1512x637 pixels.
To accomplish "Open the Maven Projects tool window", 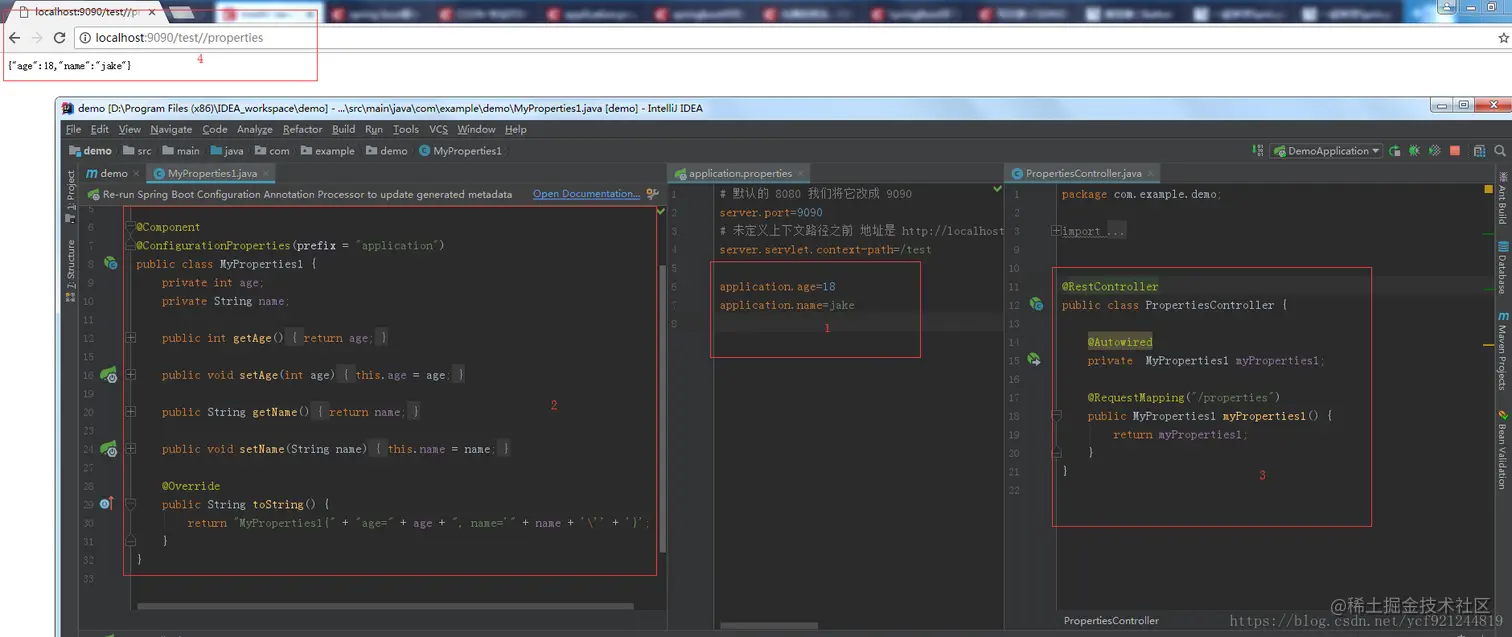I will click(x=1502, y=351).
